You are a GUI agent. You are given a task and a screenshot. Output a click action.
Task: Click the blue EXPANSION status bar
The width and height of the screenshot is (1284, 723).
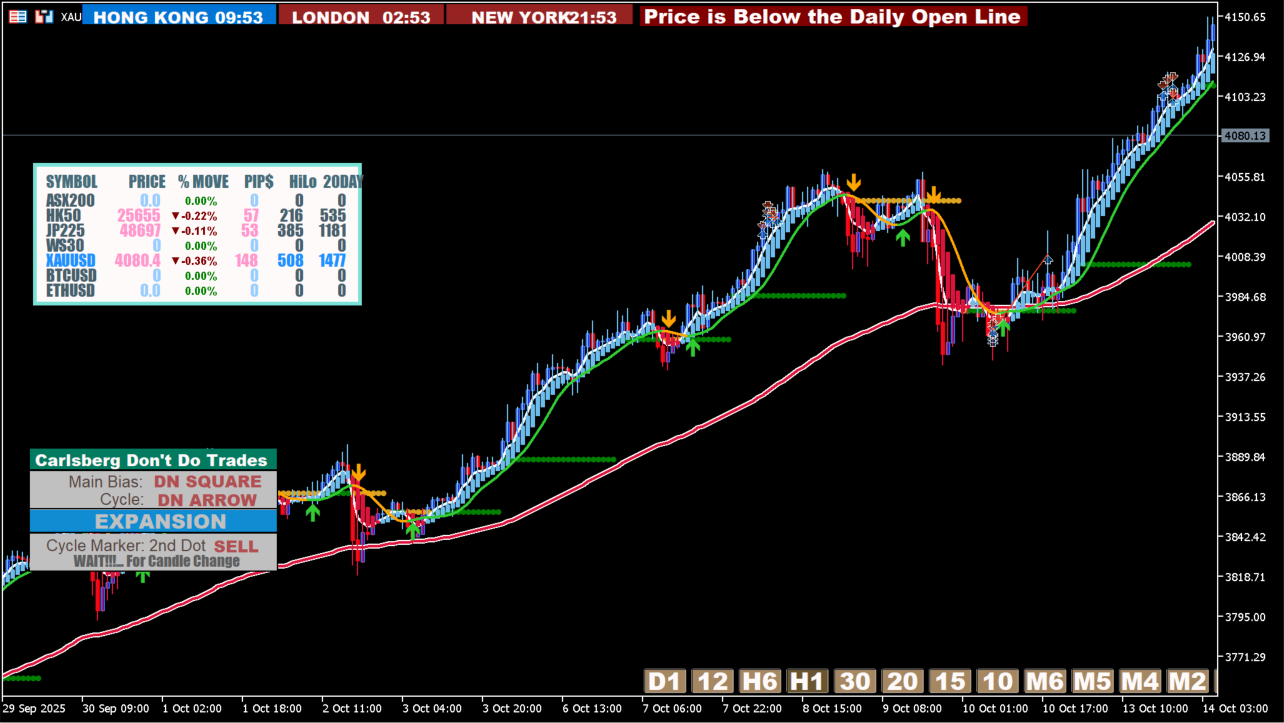(153, 521)
